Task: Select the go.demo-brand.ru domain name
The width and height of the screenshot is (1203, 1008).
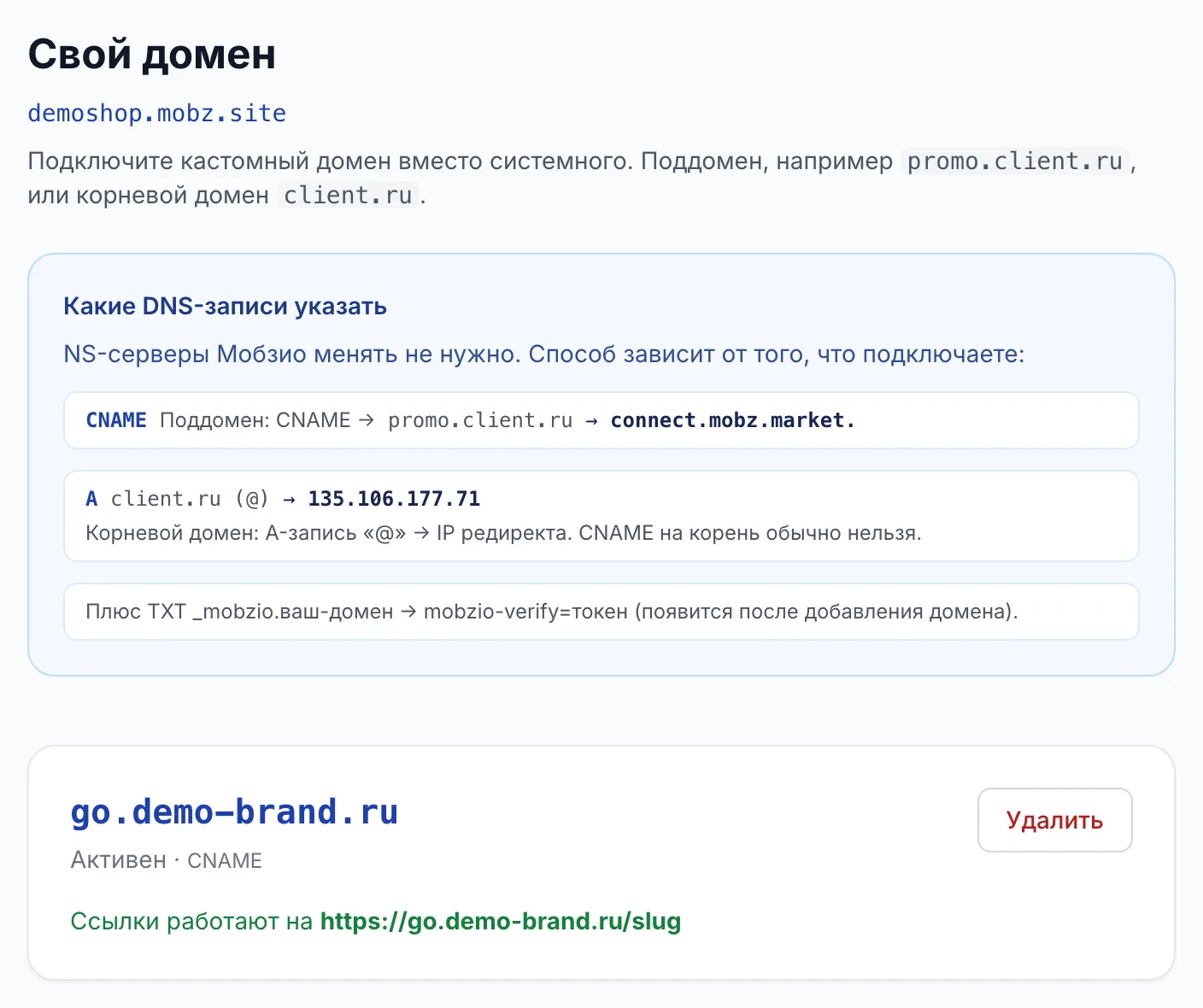Action: (234, 812)
